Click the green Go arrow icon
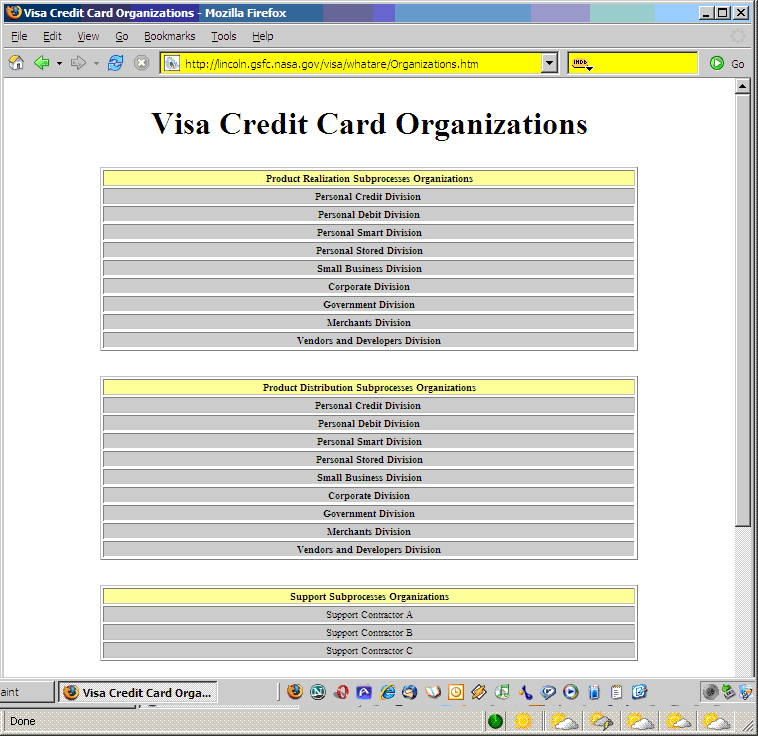The height and width of the screenshot is (736, 758). coord(716,63)
